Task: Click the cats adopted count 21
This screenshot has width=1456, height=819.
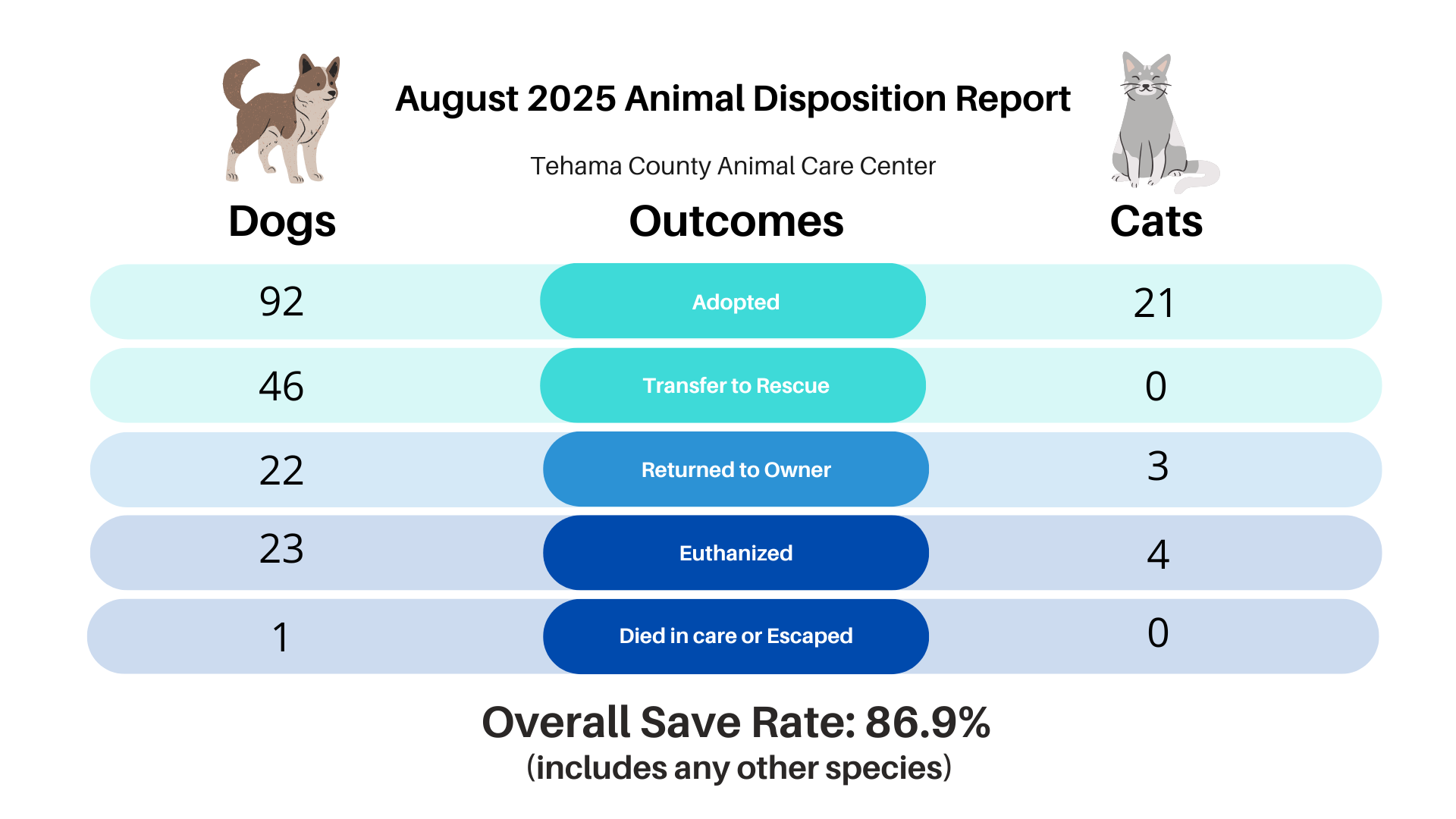Action: pyautogui.click(x=1154, y=303)
